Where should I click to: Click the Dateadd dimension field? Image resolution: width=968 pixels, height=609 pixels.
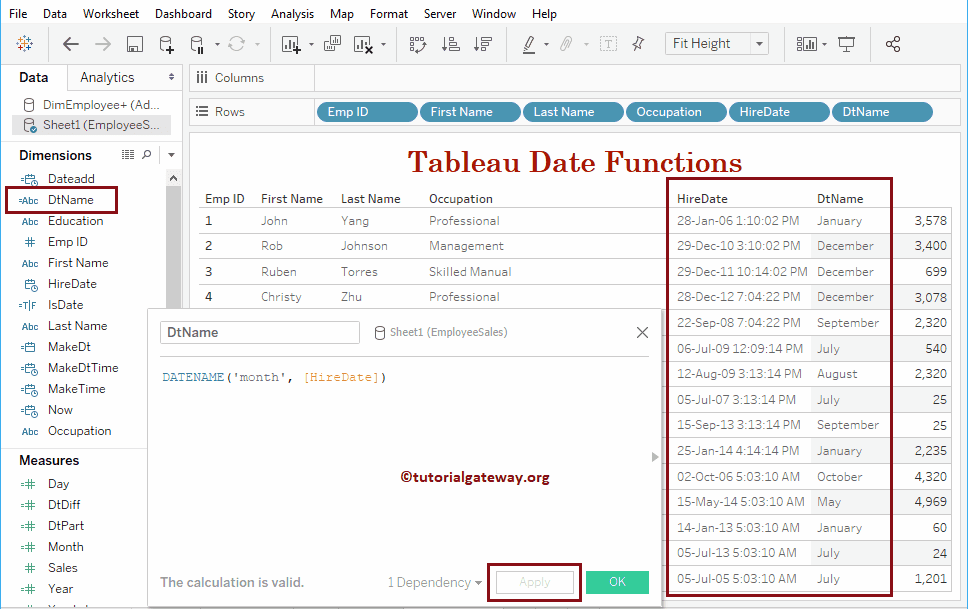(x=71, y=178)
